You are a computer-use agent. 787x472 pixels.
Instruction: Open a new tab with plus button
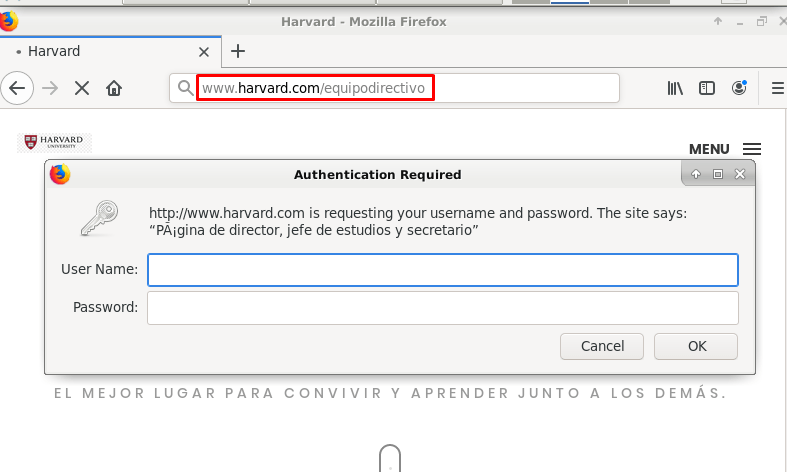237,51
